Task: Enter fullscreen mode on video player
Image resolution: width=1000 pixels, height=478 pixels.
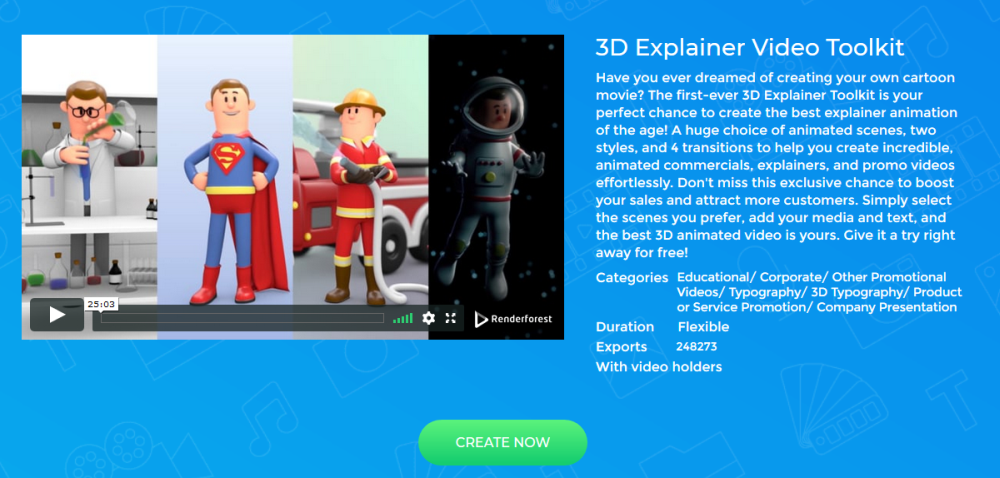Action: (x=450, y=318)
